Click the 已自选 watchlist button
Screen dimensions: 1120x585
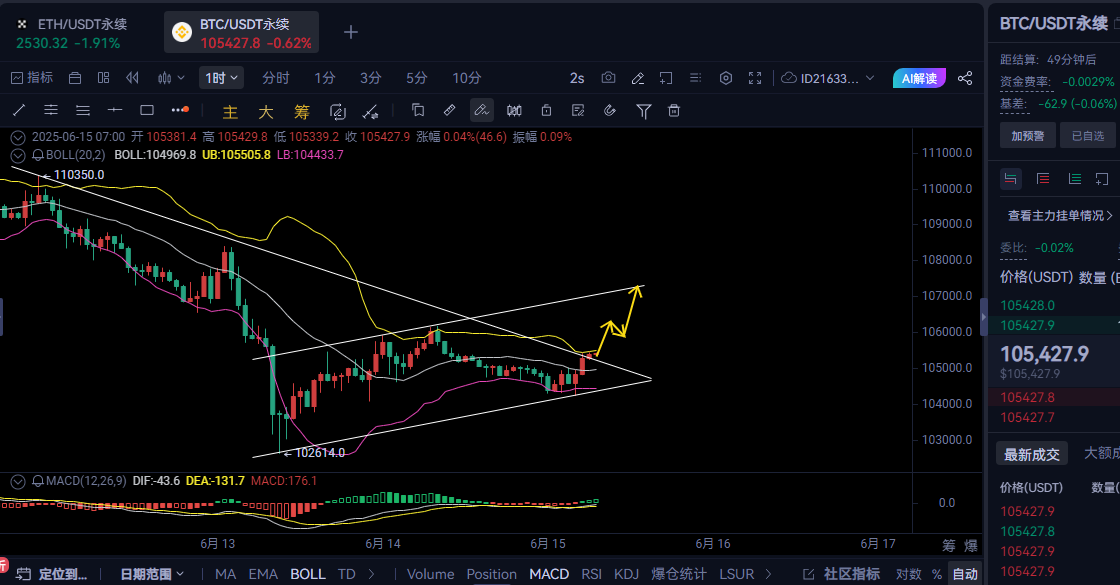point(1088,136)
